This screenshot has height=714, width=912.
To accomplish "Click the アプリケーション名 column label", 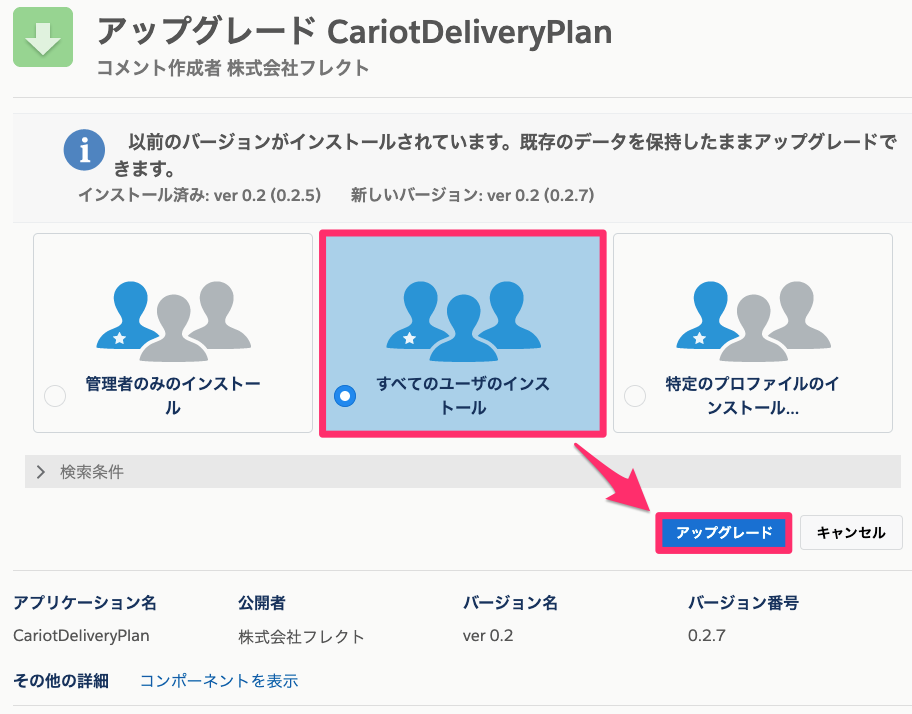I will (x=85, y=603).
